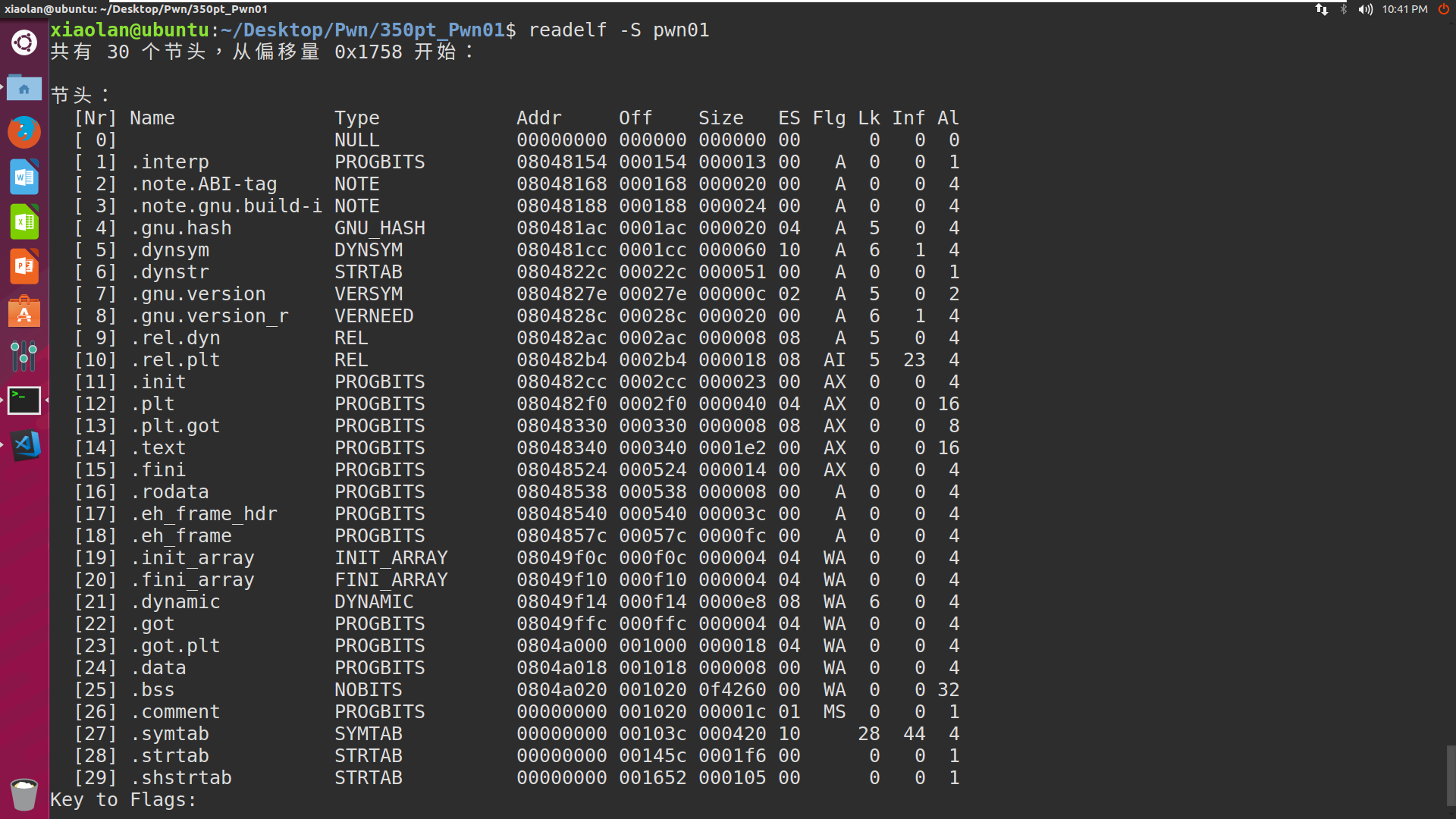Open the sound volume indicator
The width and height of the screenshot is (1456, 819).
pos(1366,9)
